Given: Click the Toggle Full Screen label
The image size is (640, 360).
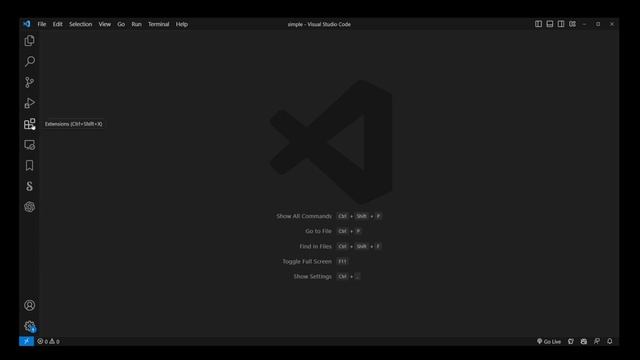Looking at the screenshot, I should (307, 261).
